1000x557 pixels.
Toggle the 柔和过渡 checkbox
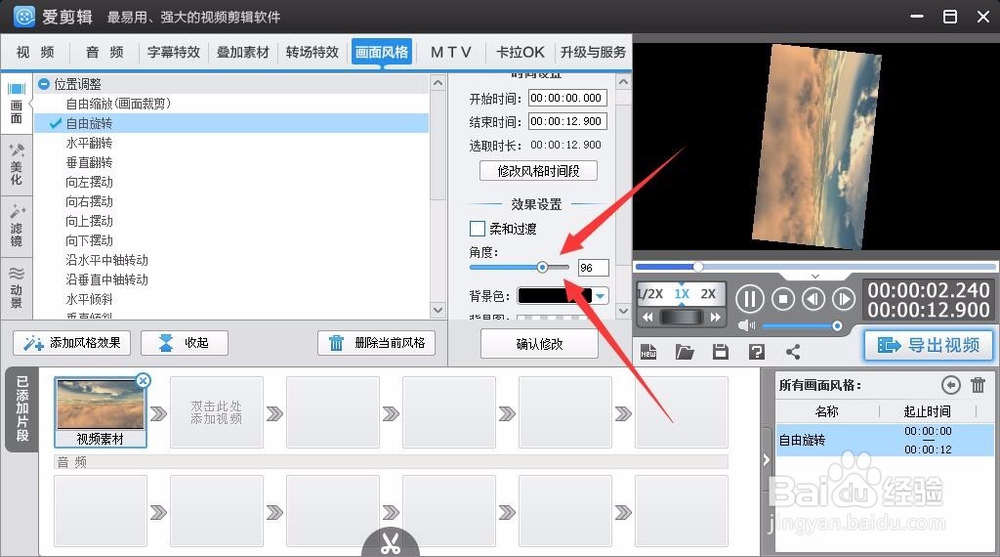[x=477, y=228]
